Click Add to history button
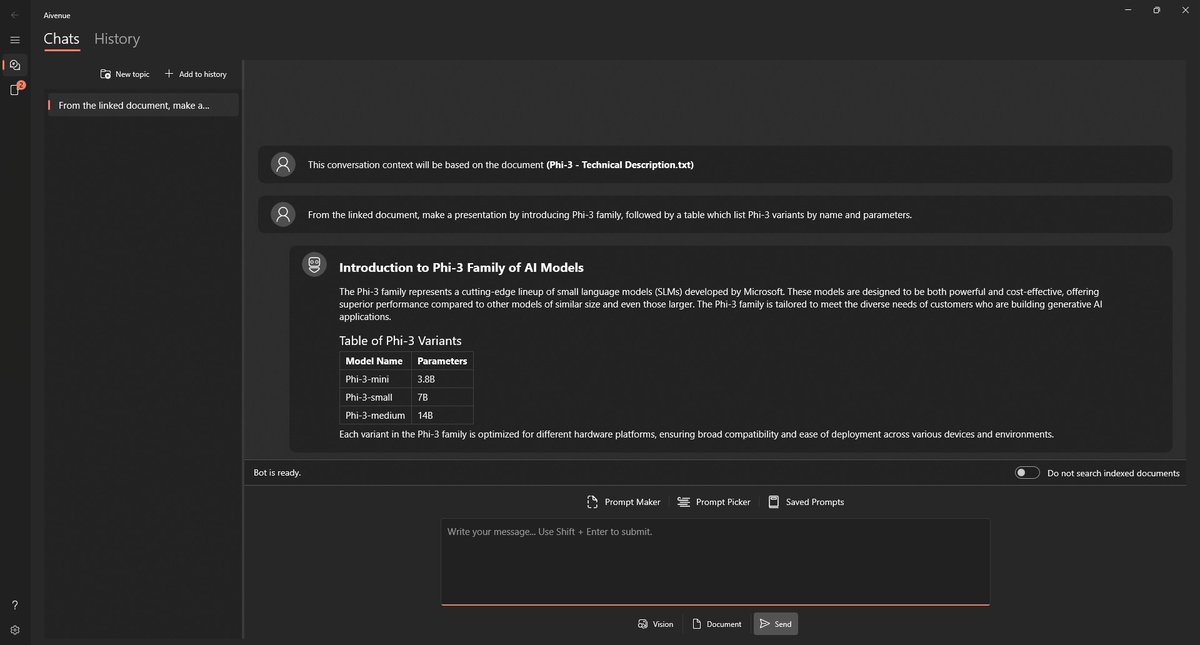This screenshot has width=1200, height=645. coord(195,74)
